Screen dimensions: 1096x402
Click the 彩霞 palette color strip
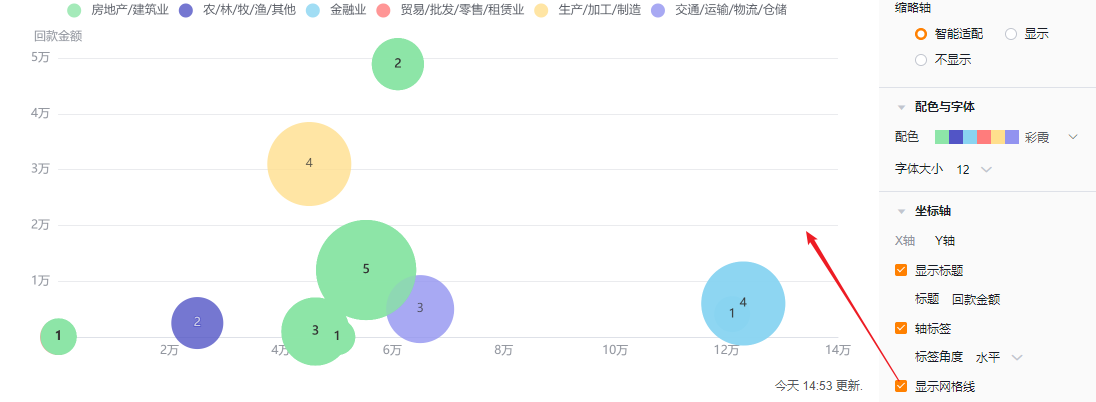click(x=976, y=137)
